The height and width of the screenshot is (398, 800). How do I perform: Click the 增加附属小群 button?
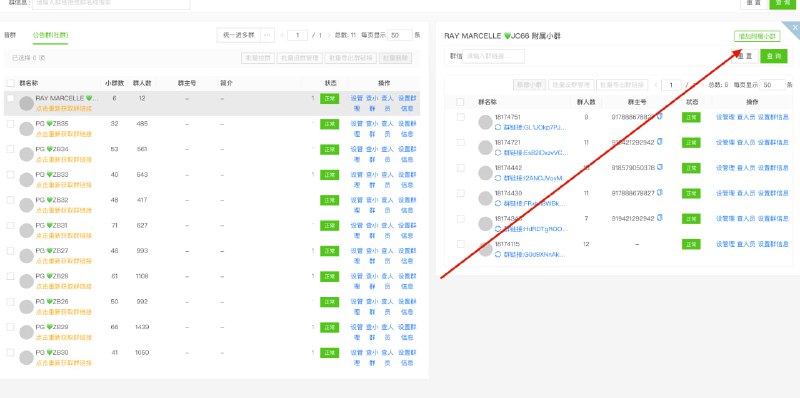(757, 36)
